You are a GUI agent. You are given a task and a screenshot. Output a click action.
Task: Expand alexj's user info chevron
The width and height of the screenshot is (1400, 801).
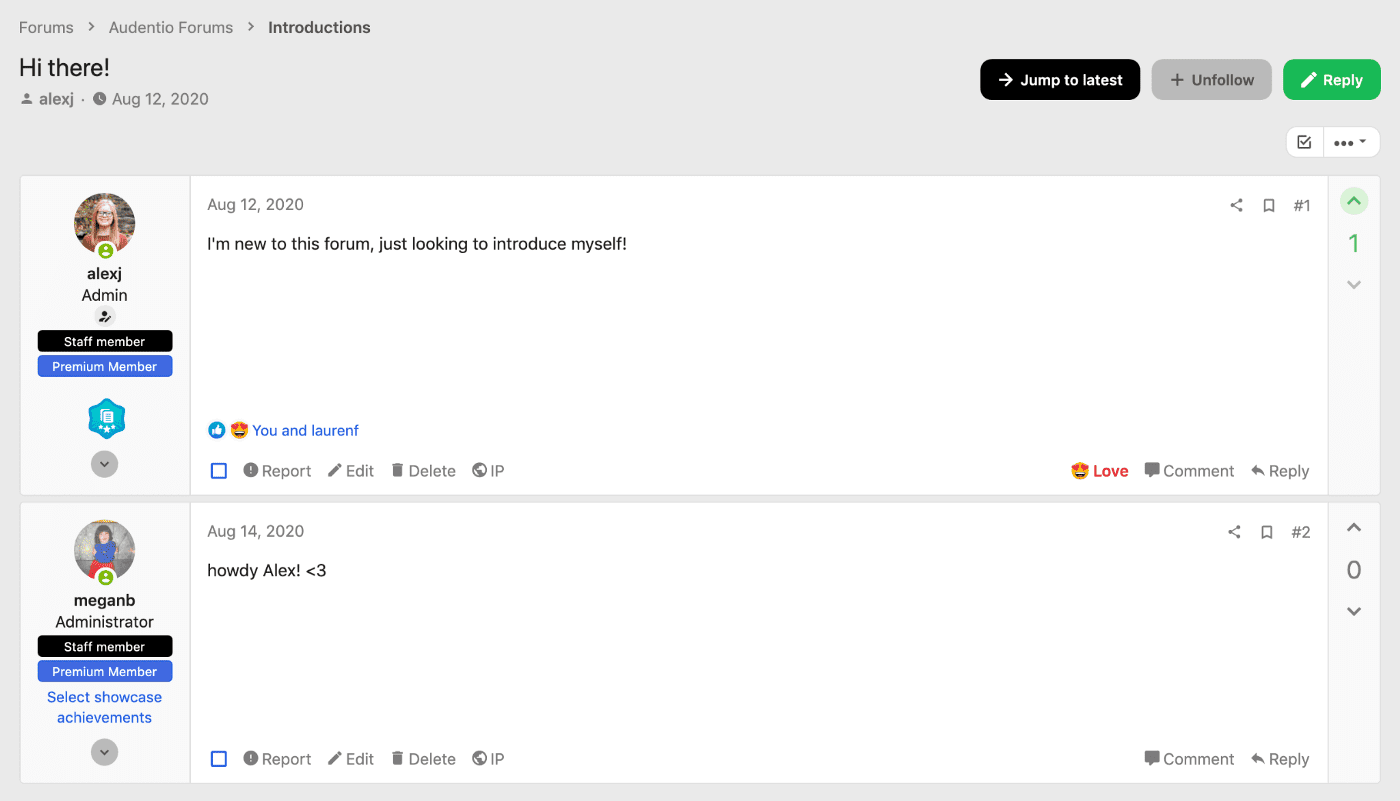click(105, 464)
